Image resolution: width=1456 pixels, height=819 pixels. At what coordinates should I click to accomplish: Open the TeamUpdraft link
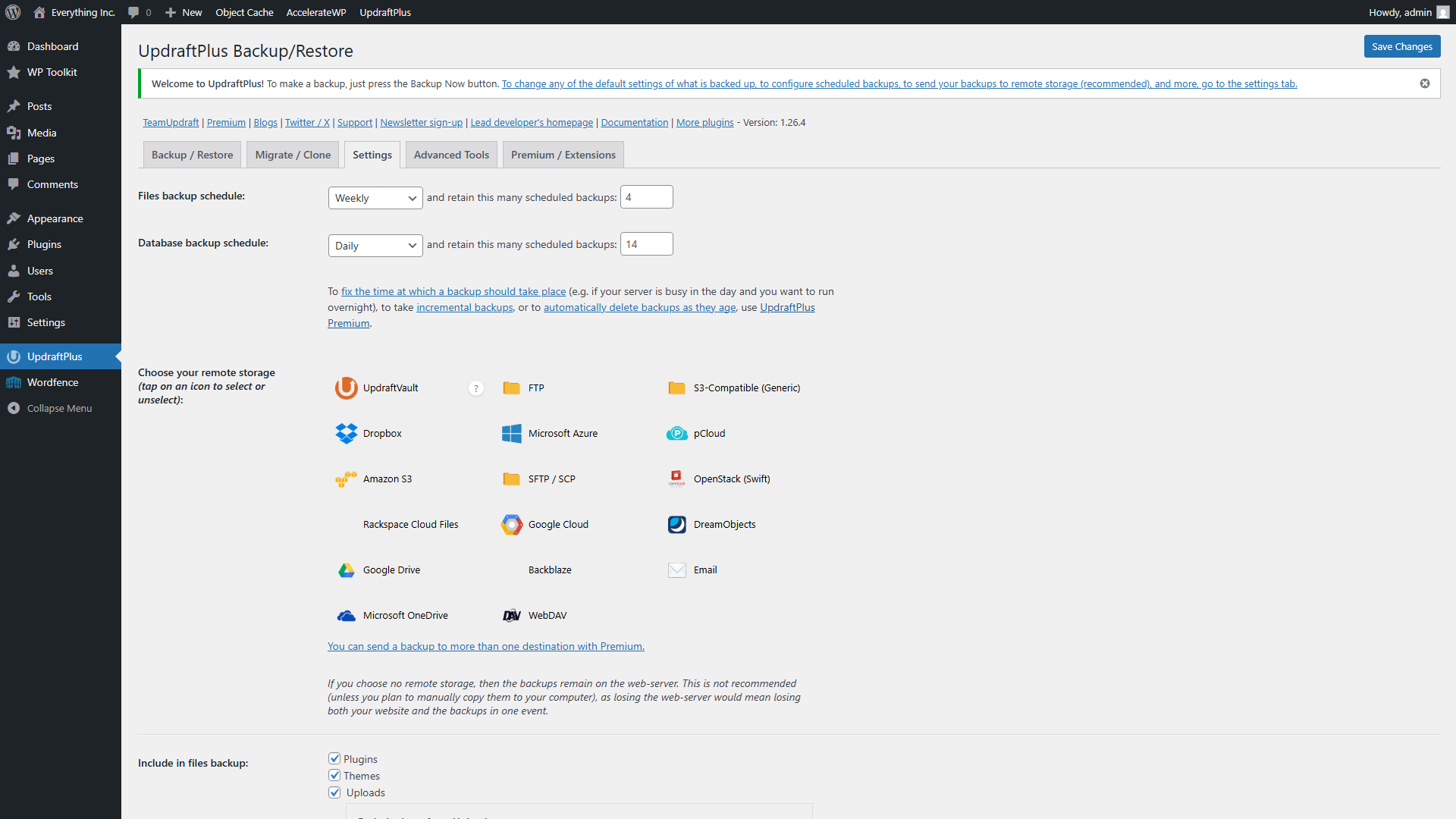(171, 122)
